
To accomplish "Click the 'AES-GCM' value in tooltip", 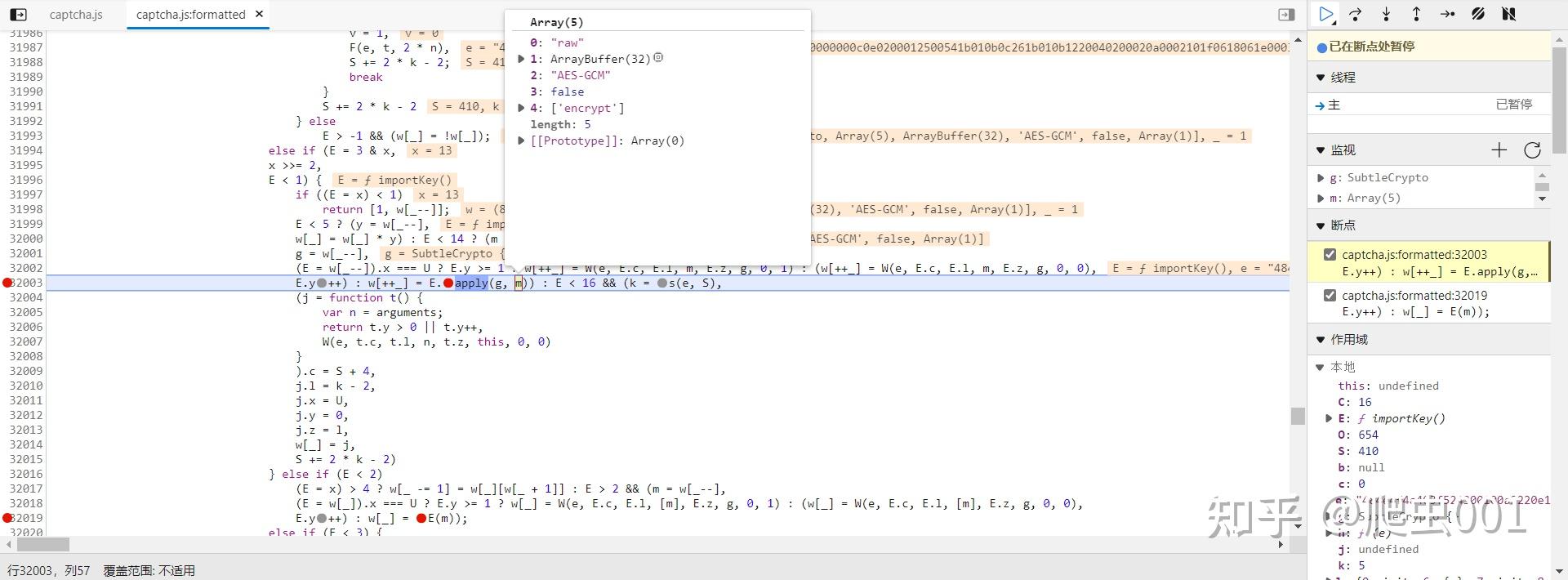I will (581, 75).
